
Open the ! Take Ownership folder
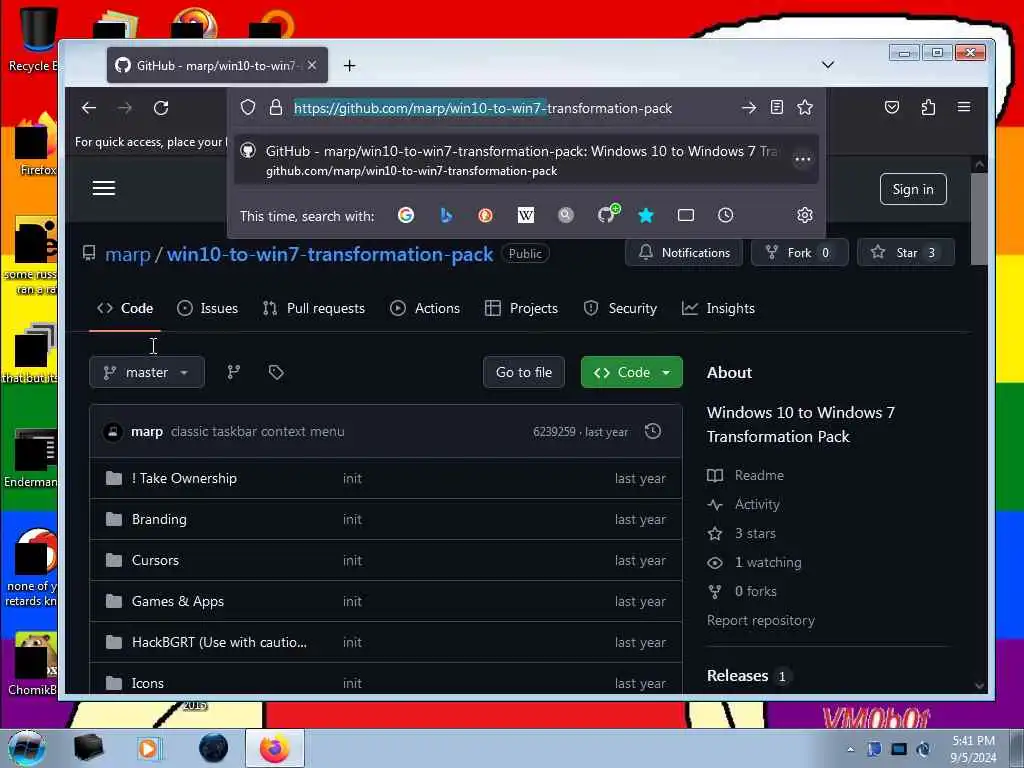click(184, 479)
